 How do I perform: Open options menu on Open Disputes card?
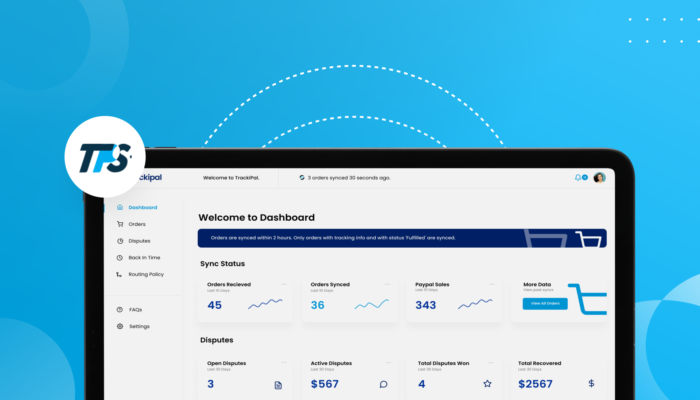click(x=284, y=363)
